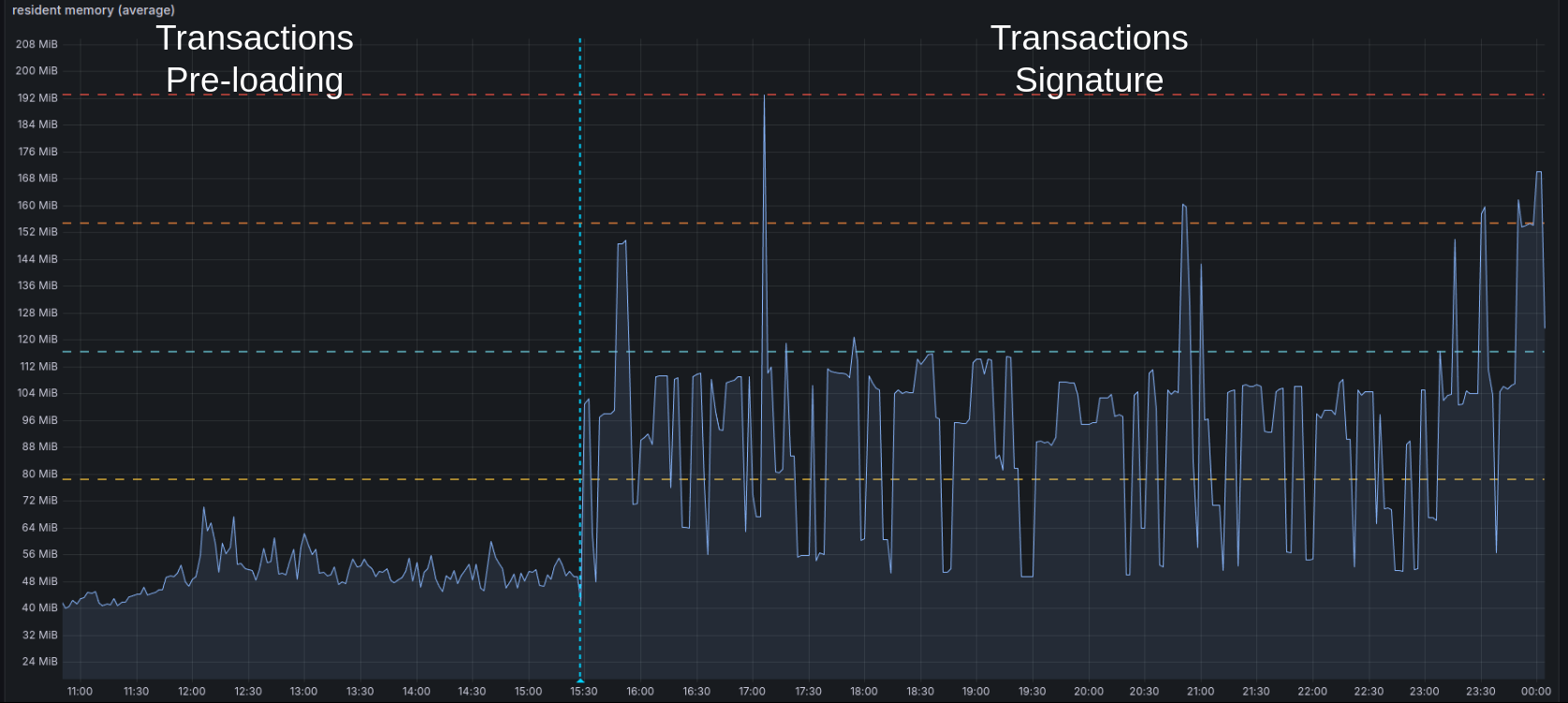Click the '11:00' time axis label

(81, 692)
